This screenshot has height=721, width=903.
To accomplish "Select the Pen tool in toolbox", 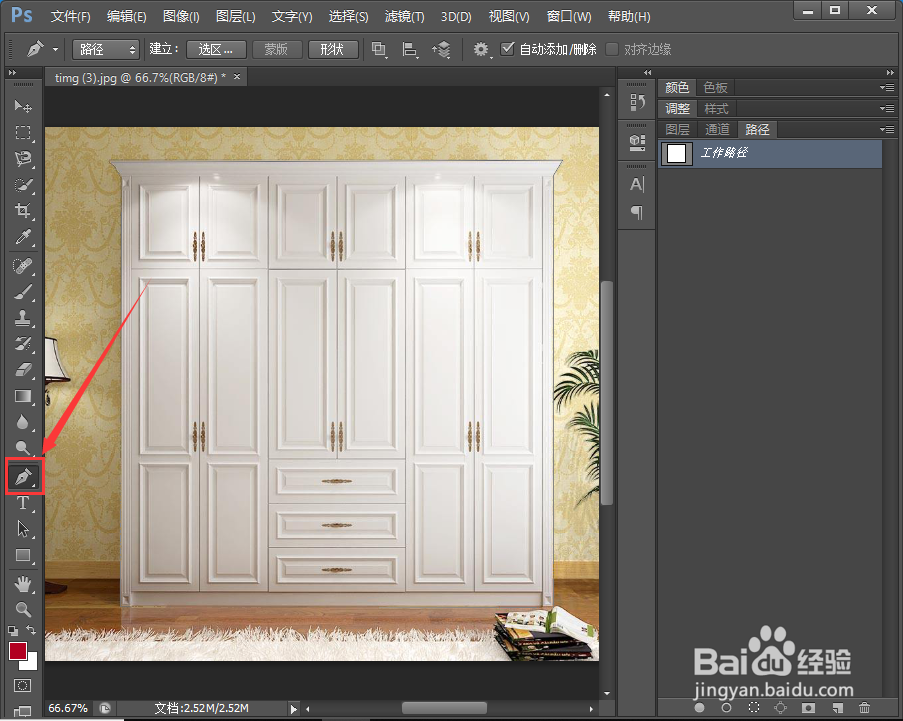I will click(x=24, y=476).
